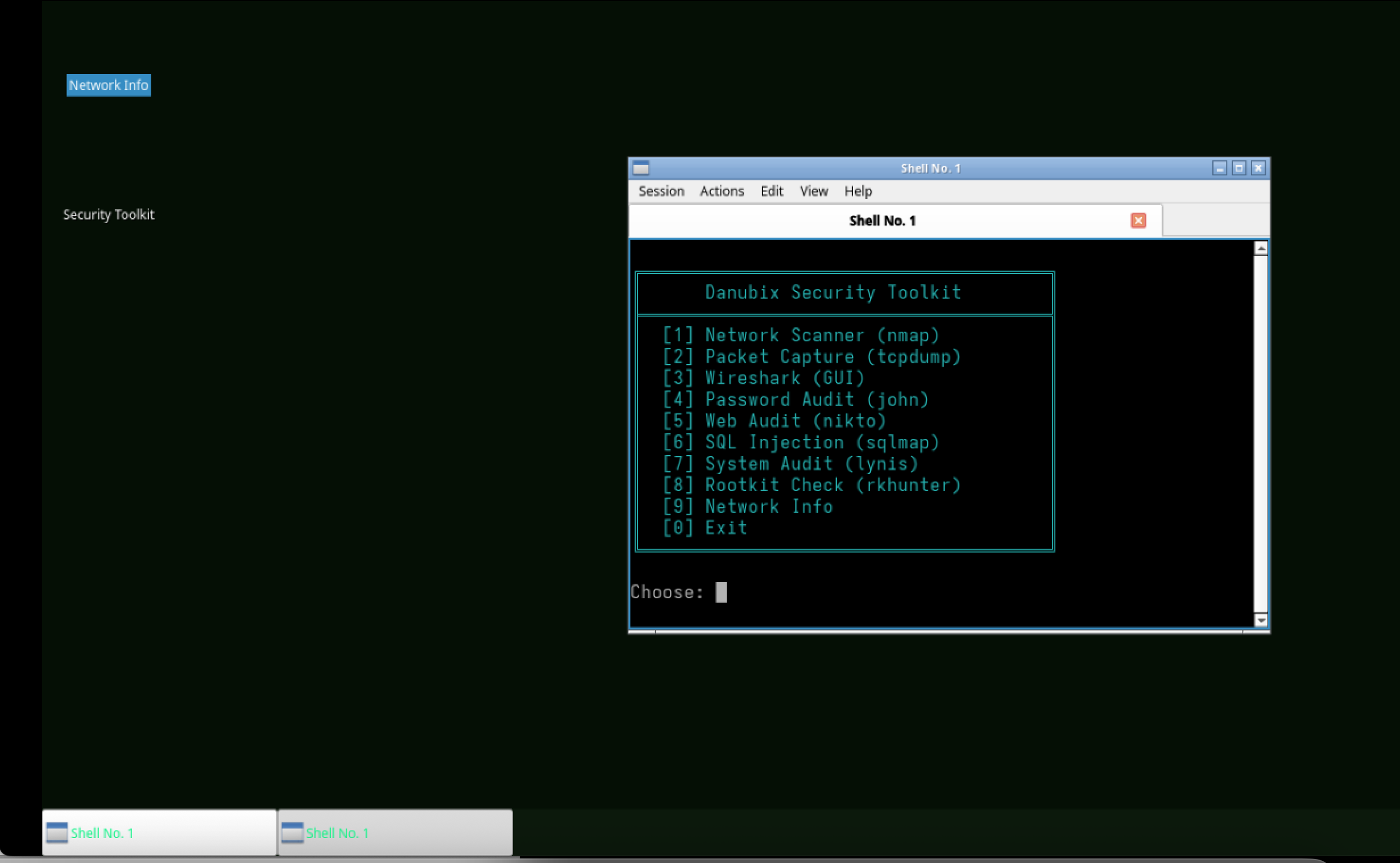This screenshot has height=863, width=1400.
Task: Close the Shell No. 1 tab
Action: tap(1138, 221)
